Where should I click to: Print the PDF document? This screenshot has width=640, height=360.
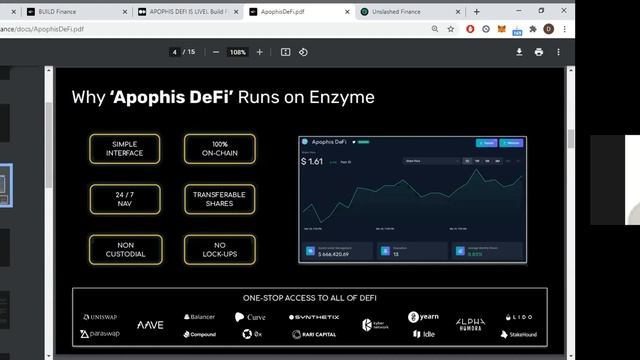pos(539,52)
